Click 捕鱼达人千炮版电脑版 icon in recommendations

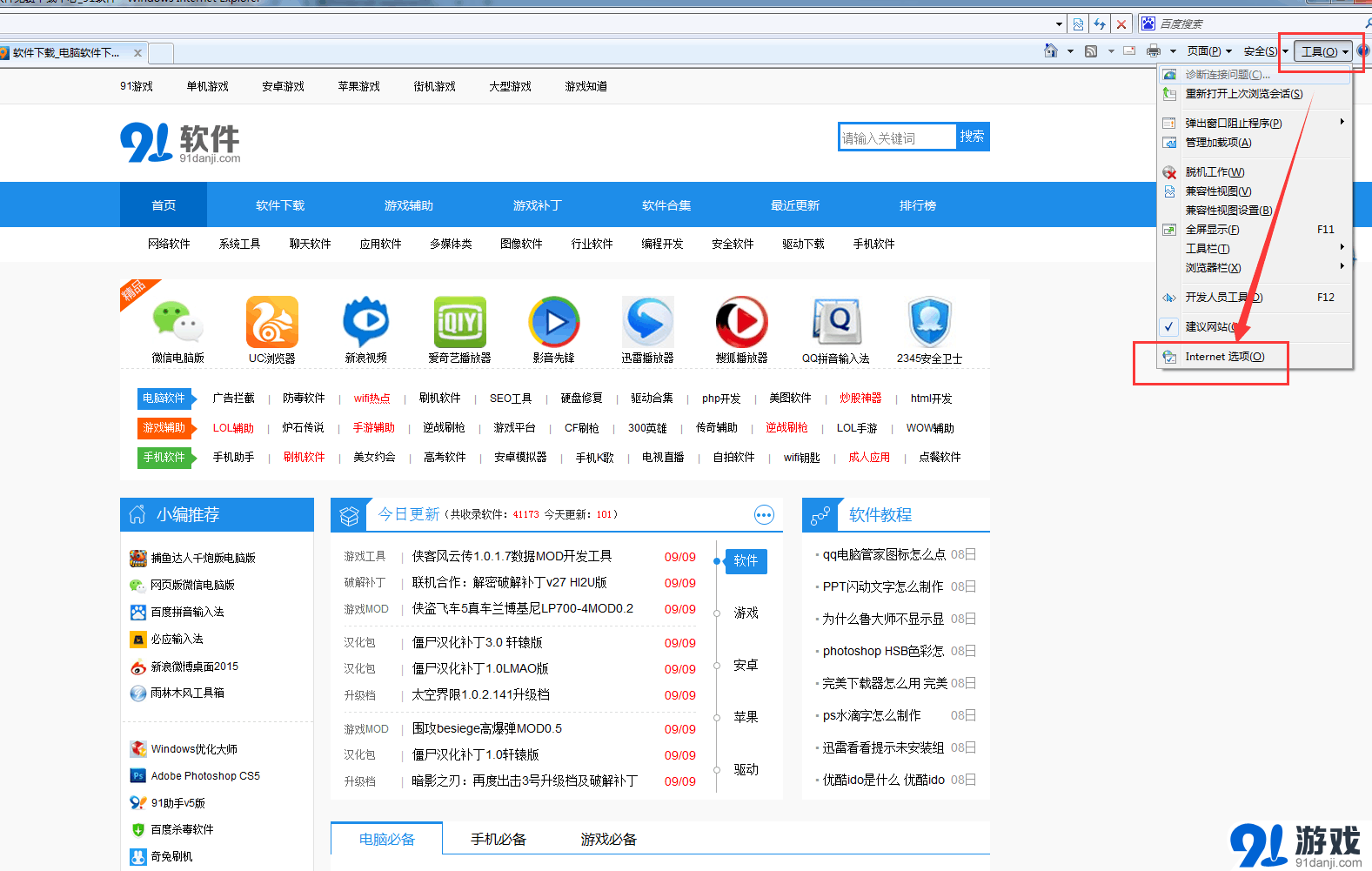(x=137, y=558)
